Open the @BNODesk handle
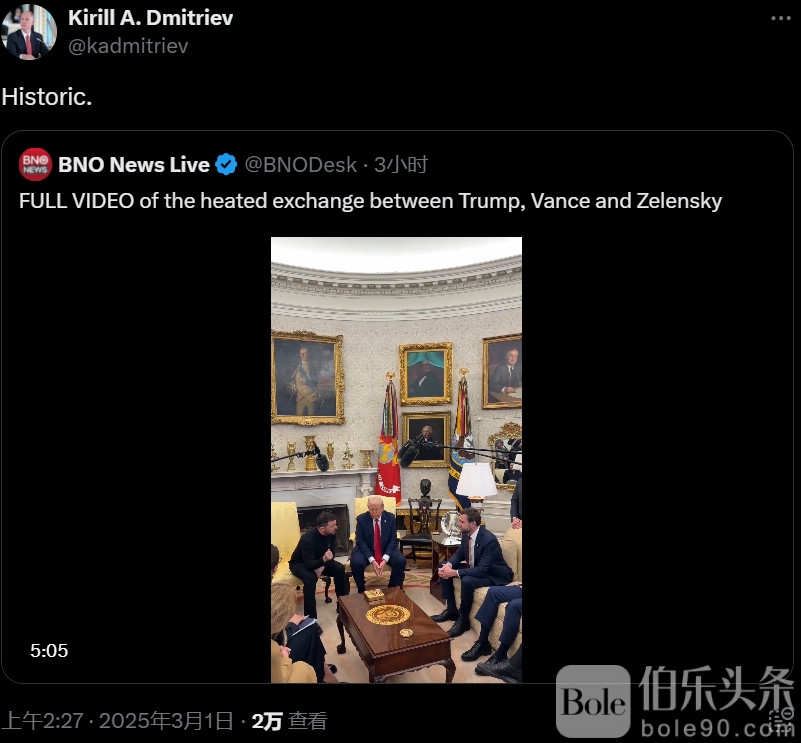 pos(300,165)
